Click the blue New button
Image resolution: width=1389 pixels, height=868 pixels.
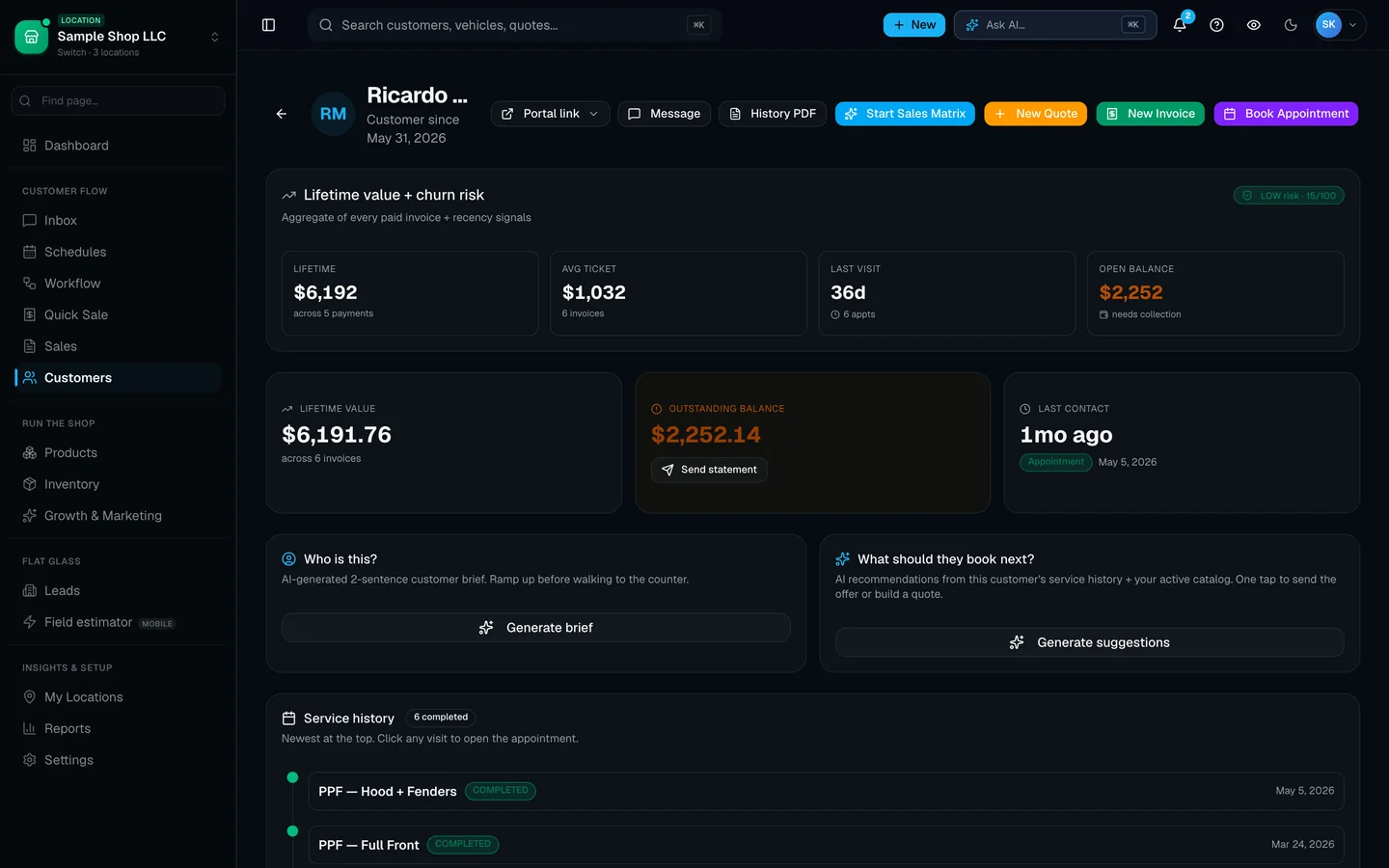[913, 25]
